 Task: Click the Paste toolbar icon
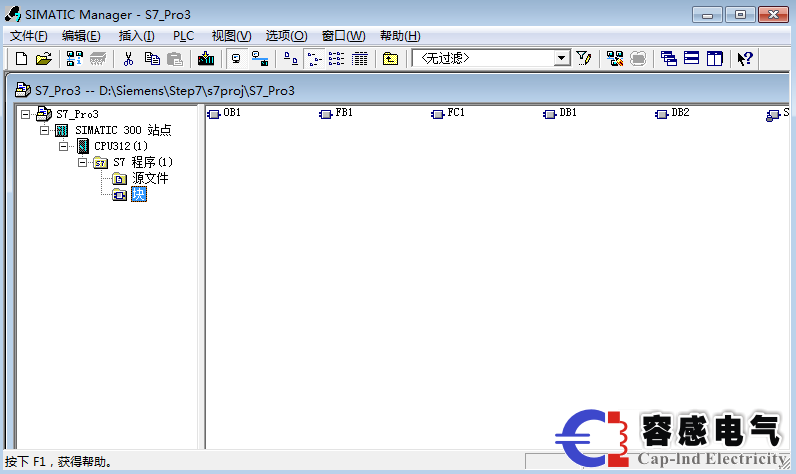(175, 59)
